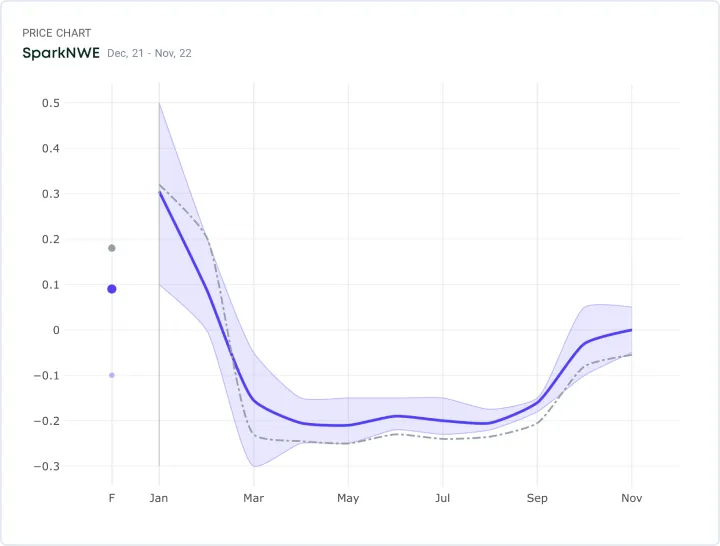Click the '0.1' y-axis label

click(x=51, y=285)
